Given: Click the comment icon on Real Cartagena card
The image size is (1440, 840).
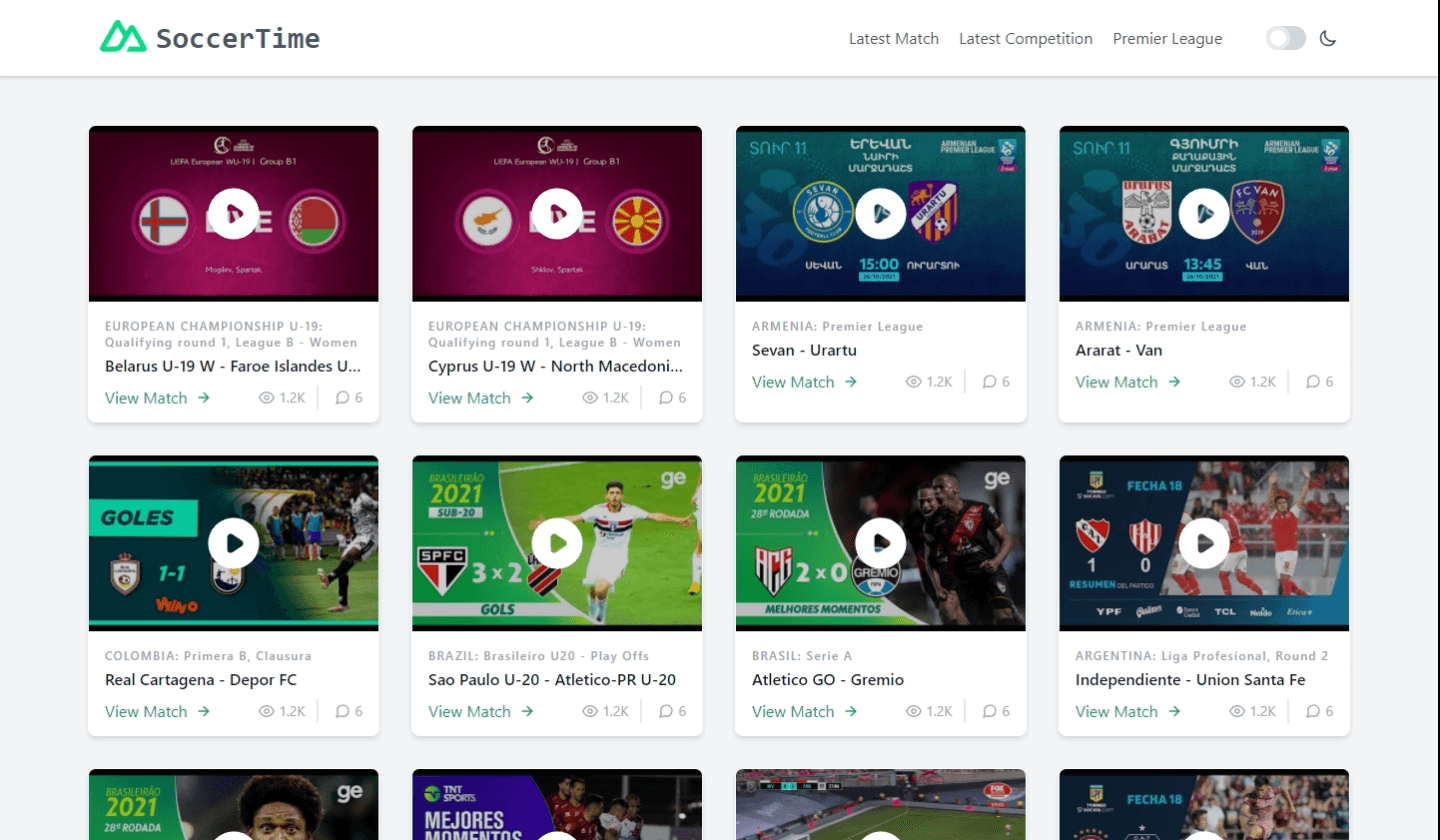Looking at the screenshot, I should pyautogui.click(x=342, y=712).
